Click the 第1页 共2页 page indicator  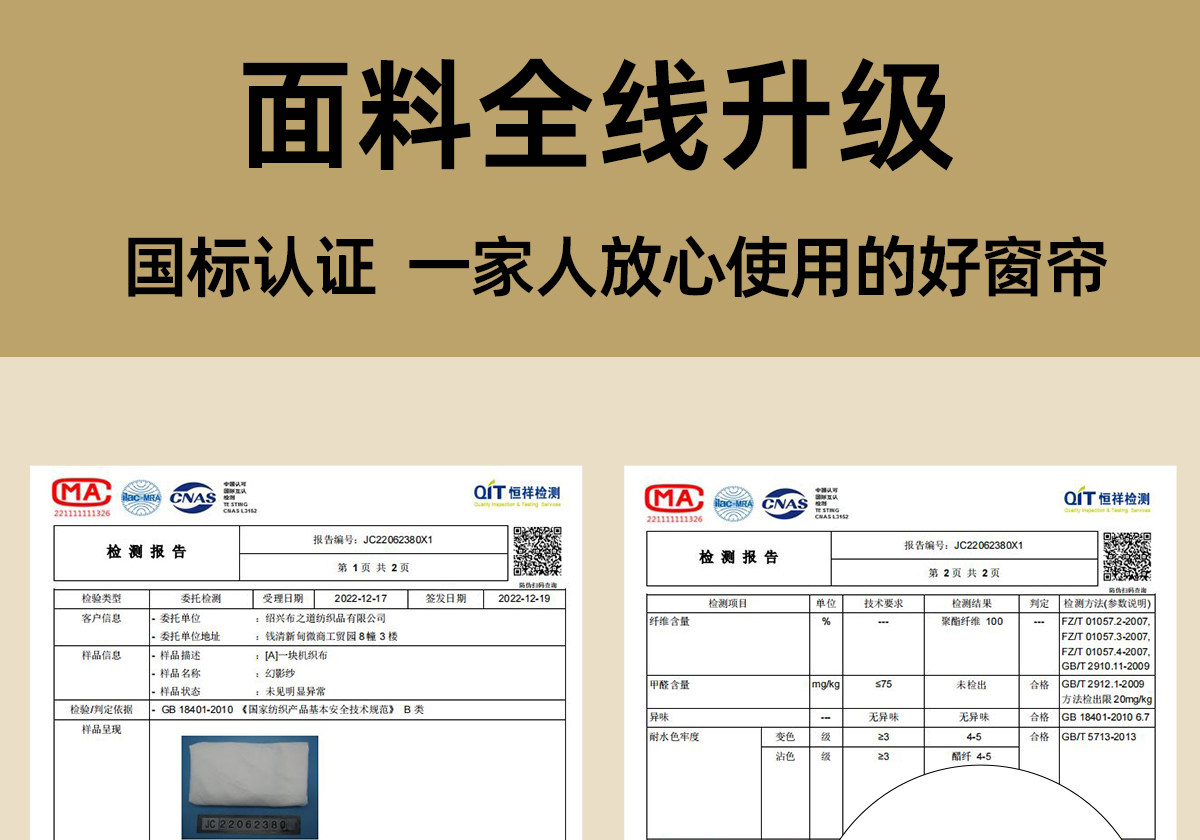pyautogui.click(x=374, y=567)
